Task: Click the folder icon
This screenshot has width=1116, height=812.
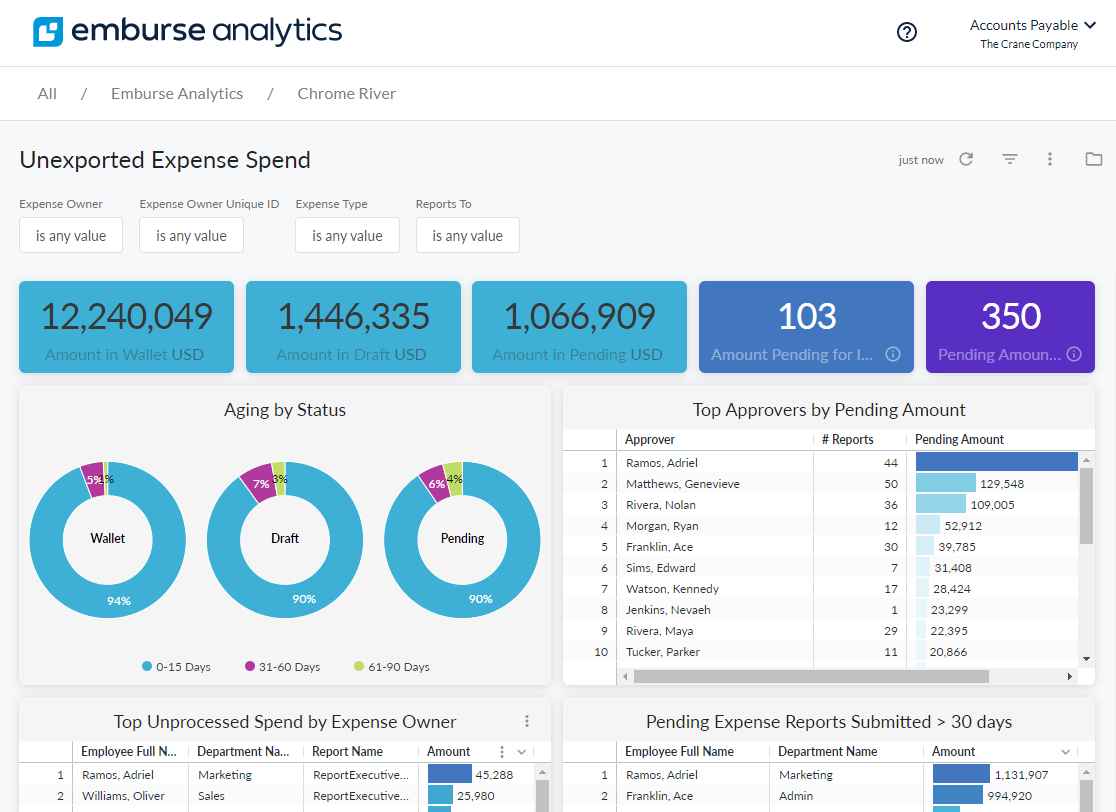Action: pyautogui.click(x=1093, y=159)
